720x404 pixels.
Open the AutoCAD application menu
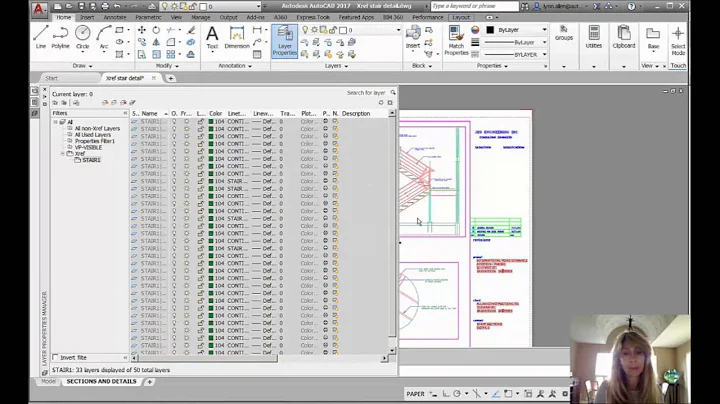coord(39,8)
